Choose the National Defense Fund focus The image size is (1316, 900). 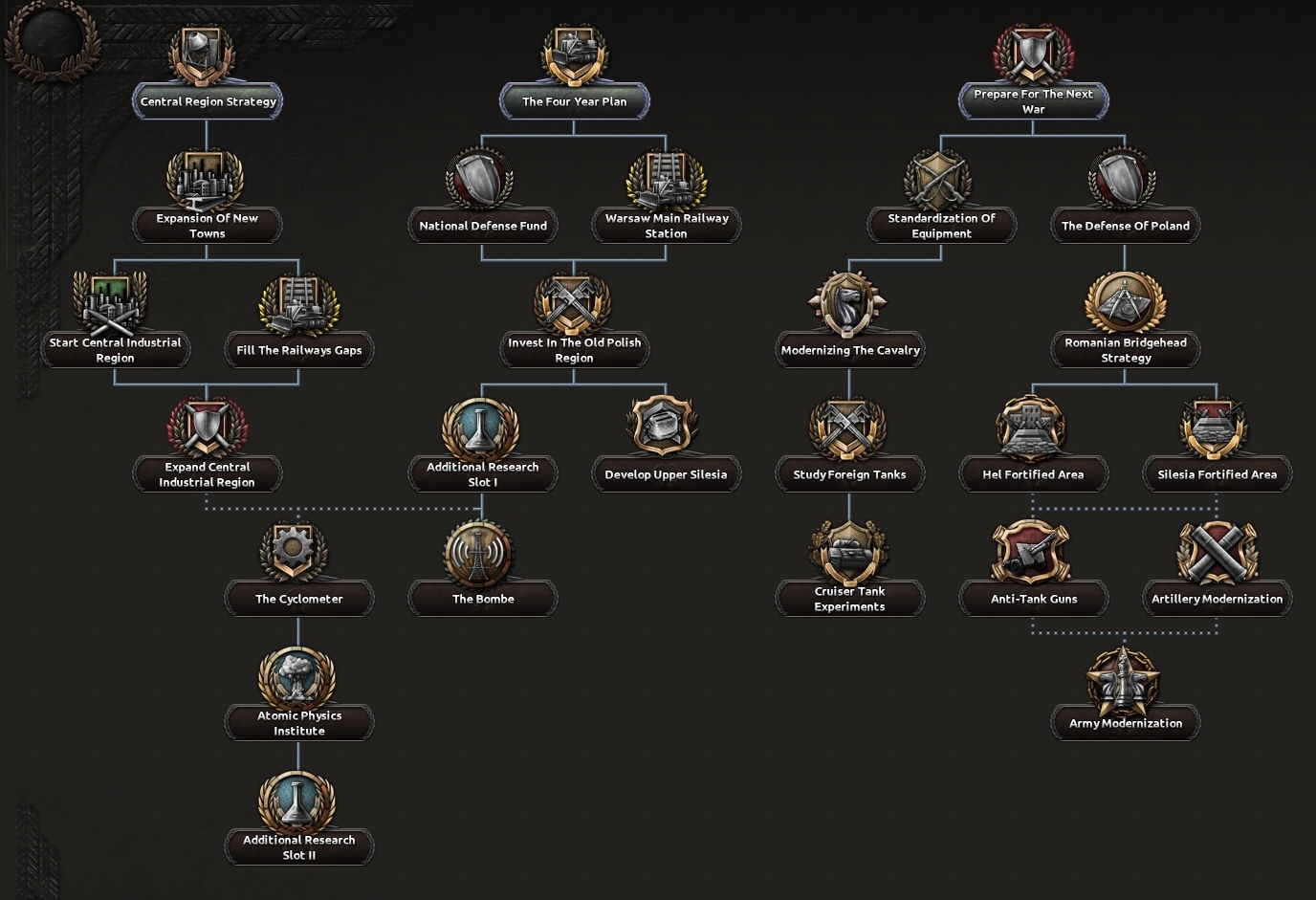coord(482,195)
